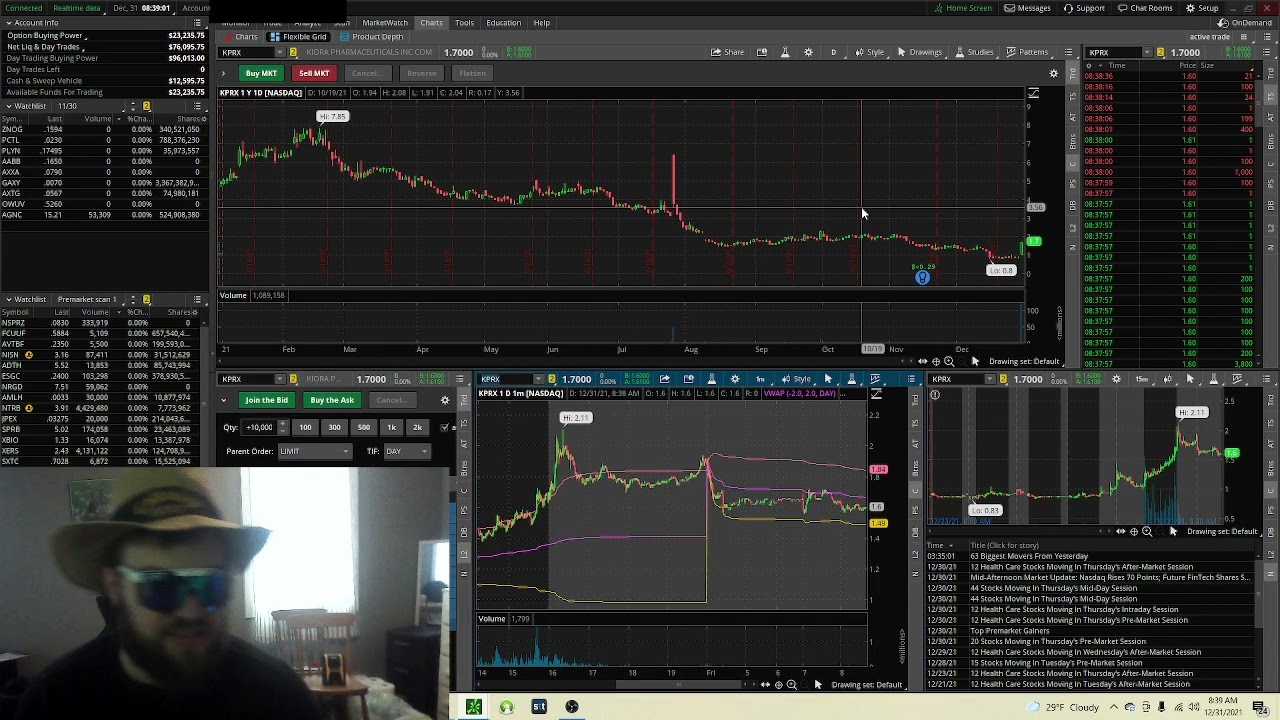Open main chart studies flask icon
Screen dimensions: 1280x720
[x=785, y=52]
